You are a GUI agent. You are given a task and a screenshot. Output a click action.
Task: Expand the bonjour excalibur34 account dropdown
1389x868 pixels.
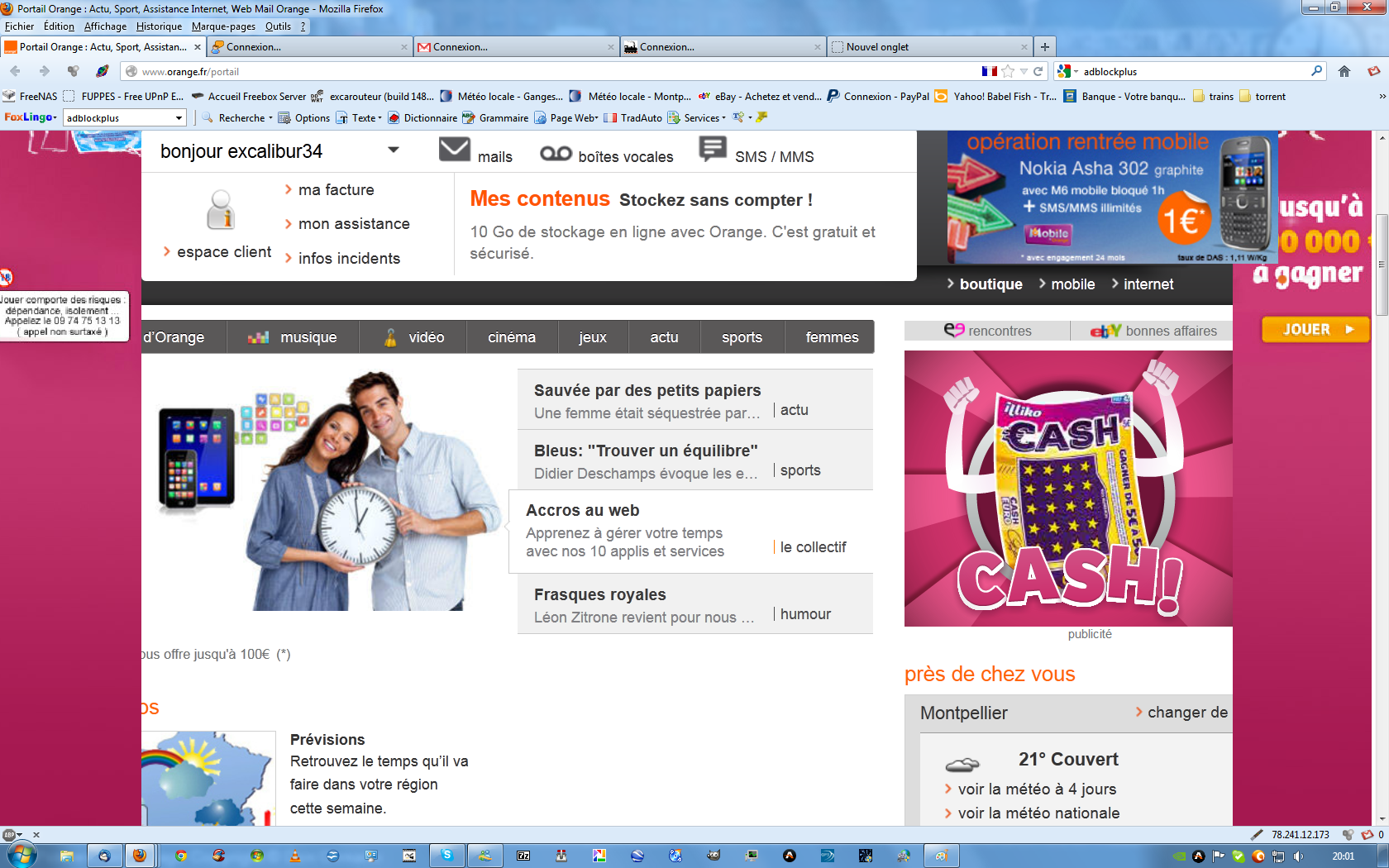[x=394, y=150]
